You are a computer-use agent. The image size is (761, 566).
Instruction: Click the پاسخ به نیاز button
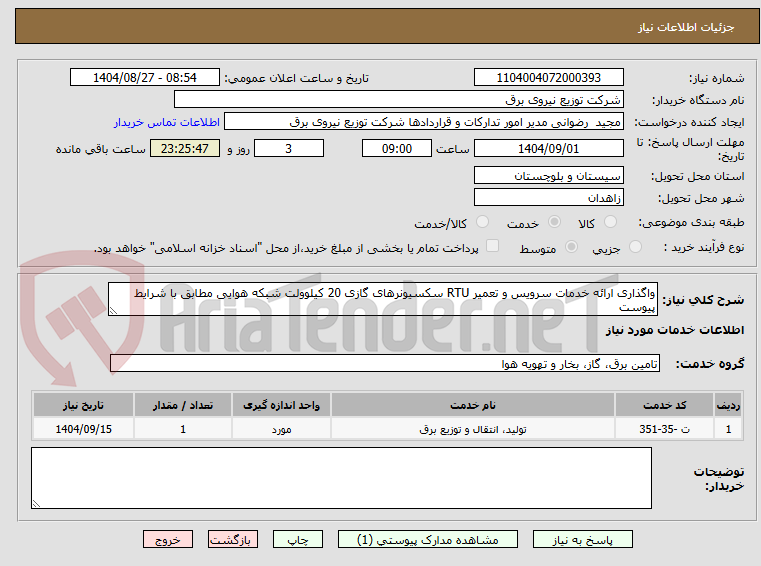pyautogui.click(x=582, y=539)
